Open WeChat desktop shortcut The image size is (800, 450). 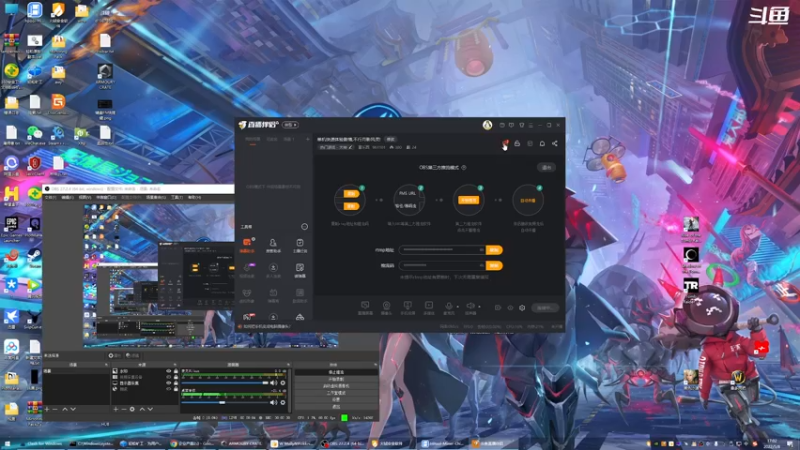[35, 135]
